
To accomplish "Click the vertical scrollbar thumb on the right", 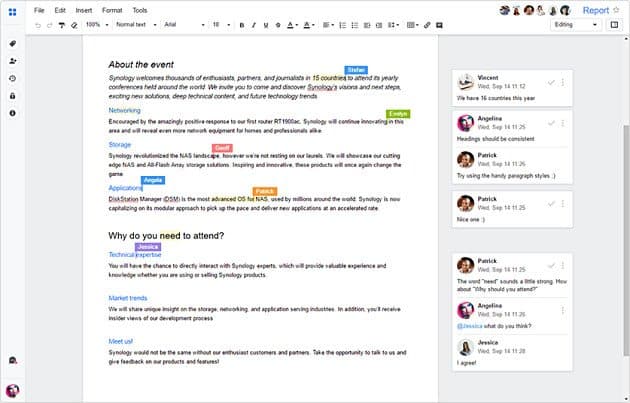I will click(x=626, y=240).
